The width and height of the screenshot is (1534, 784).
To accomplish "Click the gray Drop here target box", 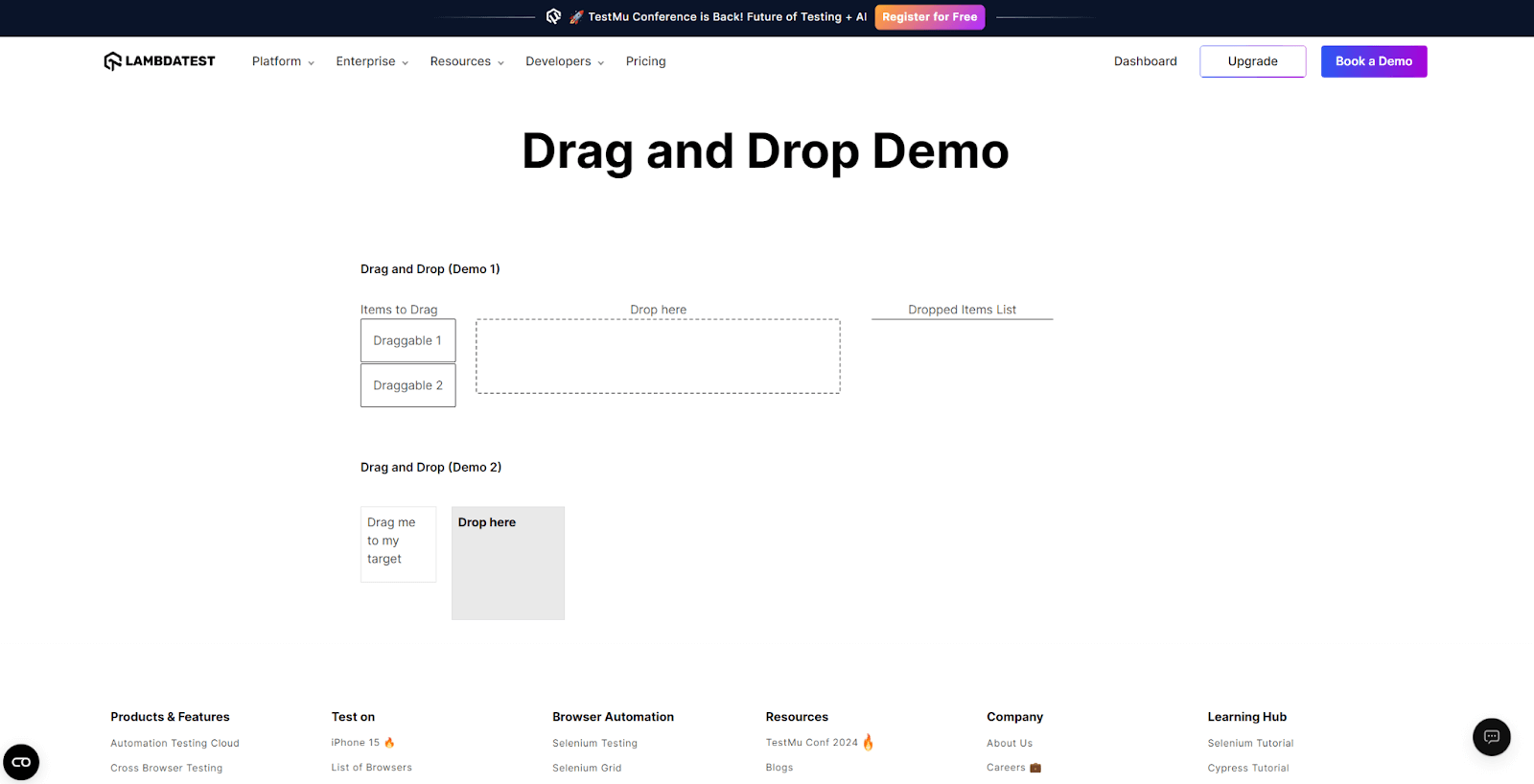I will click(x=507, y=563).
